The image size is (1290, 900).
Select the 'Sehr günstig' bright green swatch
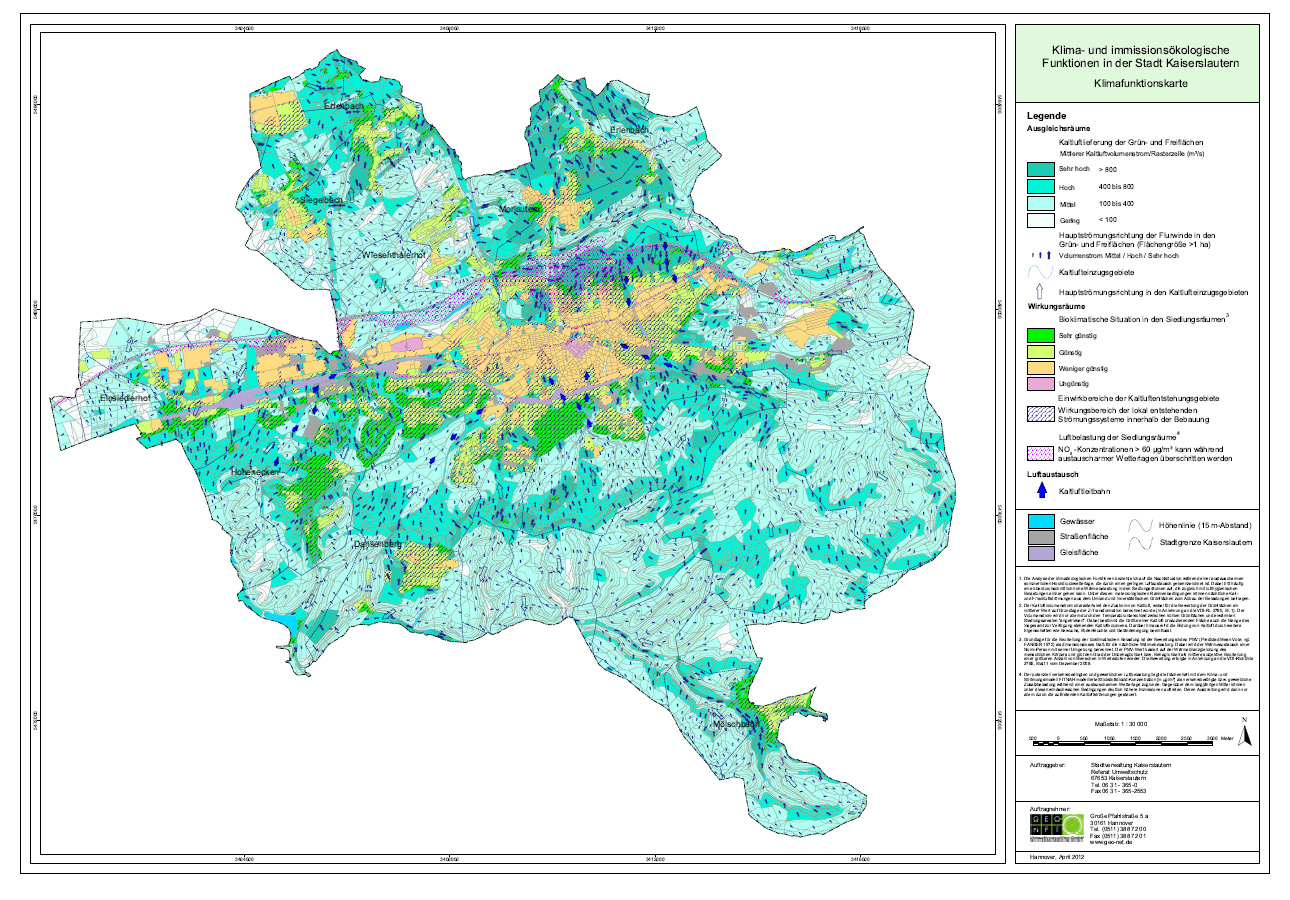point(1042,336)
